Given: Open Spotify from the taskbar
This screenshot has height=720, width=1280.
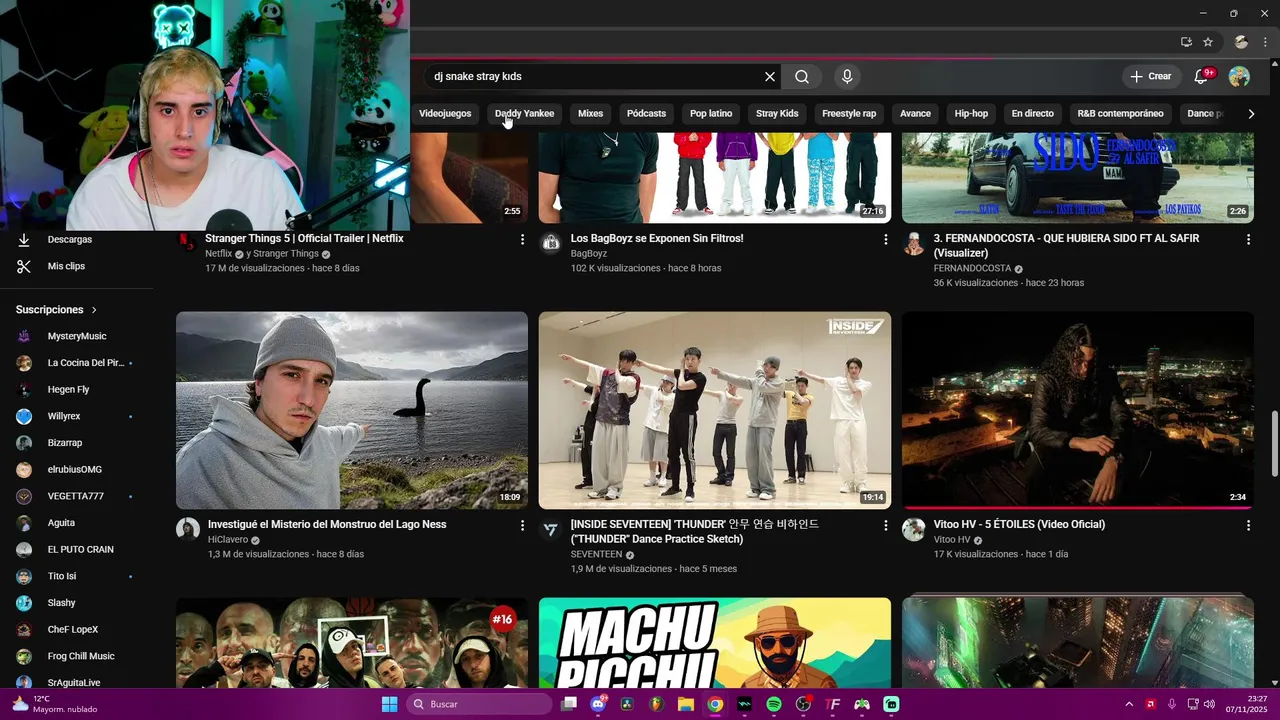Looking at the screenshot, I should [x=774, y=704].
